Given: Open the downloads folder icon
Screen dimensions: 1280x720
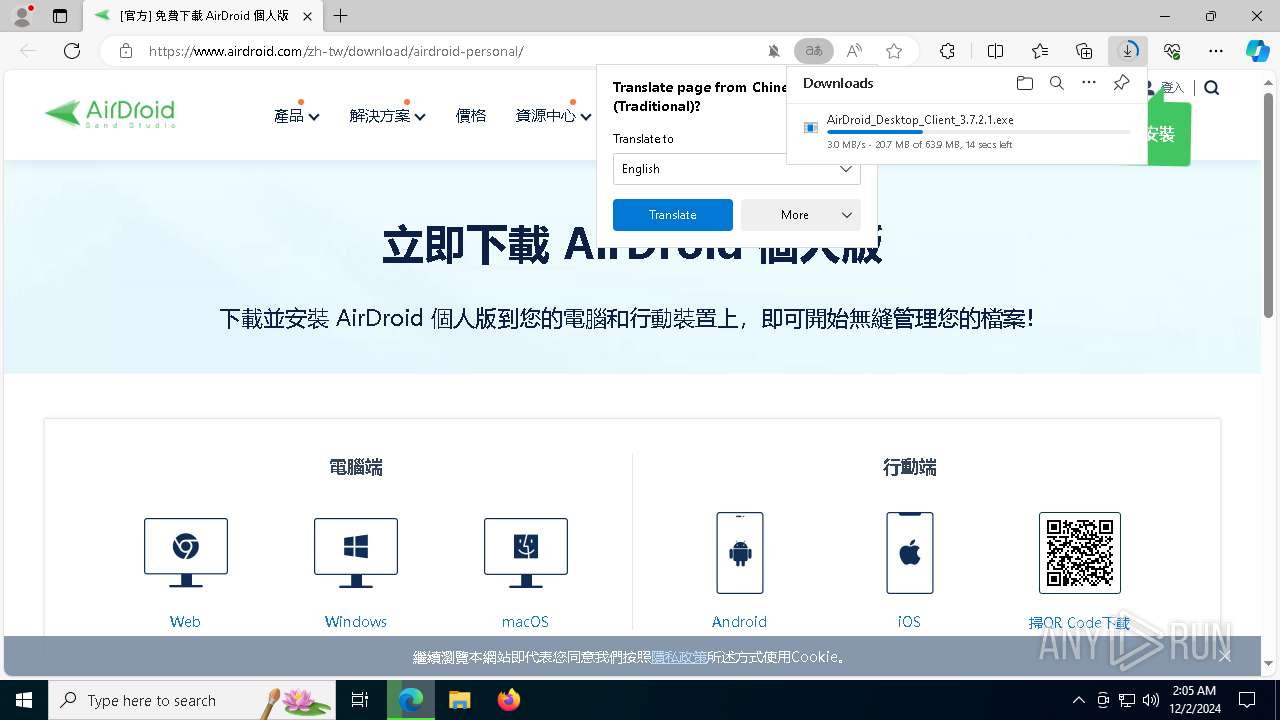Looking at the screenshot, I should (x=1024, y=83).
